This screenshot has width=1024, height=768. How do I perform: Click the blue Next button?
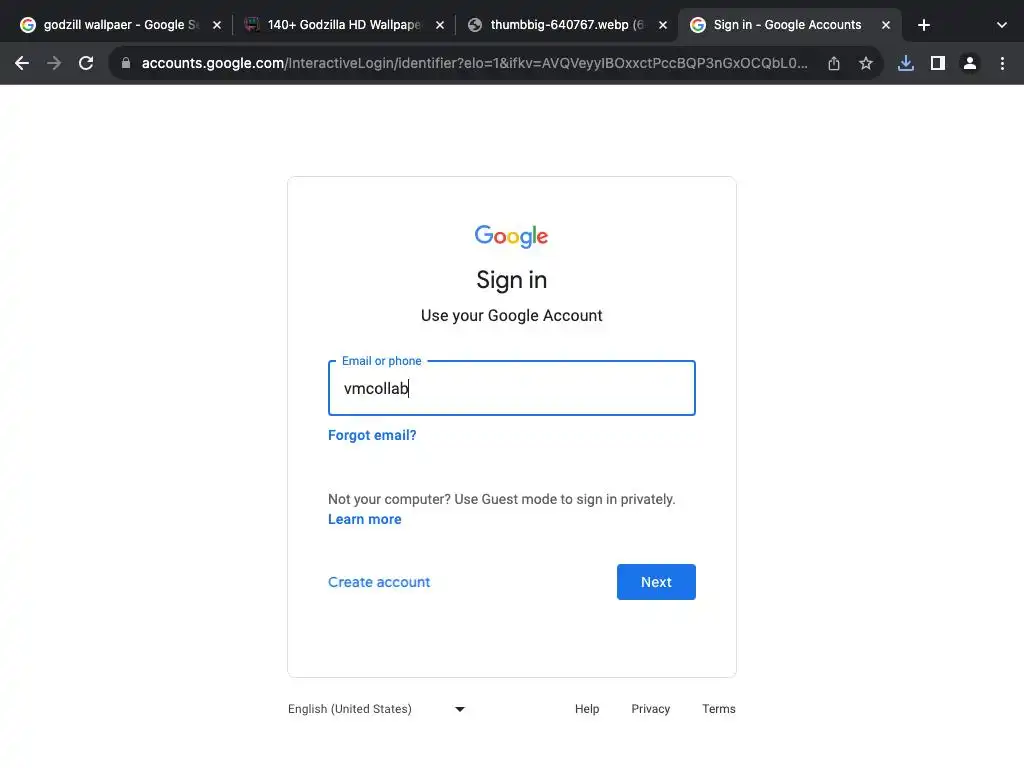pyautogui.click(x=656, y=582)
